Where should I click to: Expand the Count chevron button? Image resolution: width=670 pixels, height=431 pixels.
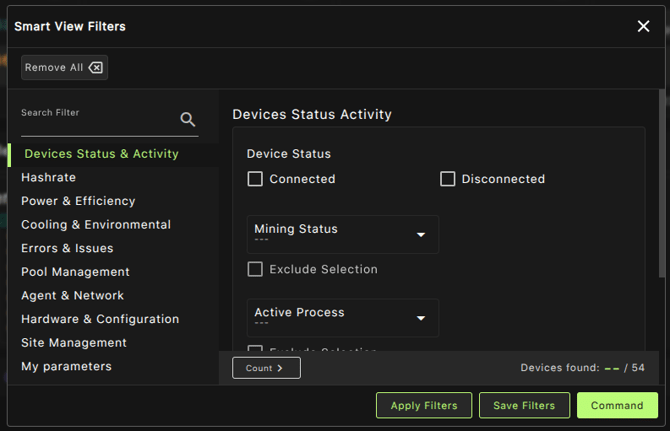pos(266,368)
